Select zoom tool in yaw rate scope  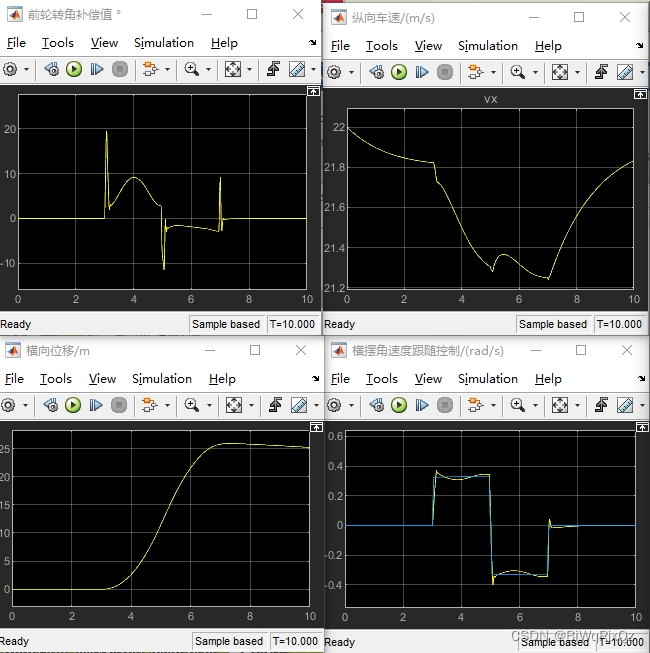click(518, 405)
